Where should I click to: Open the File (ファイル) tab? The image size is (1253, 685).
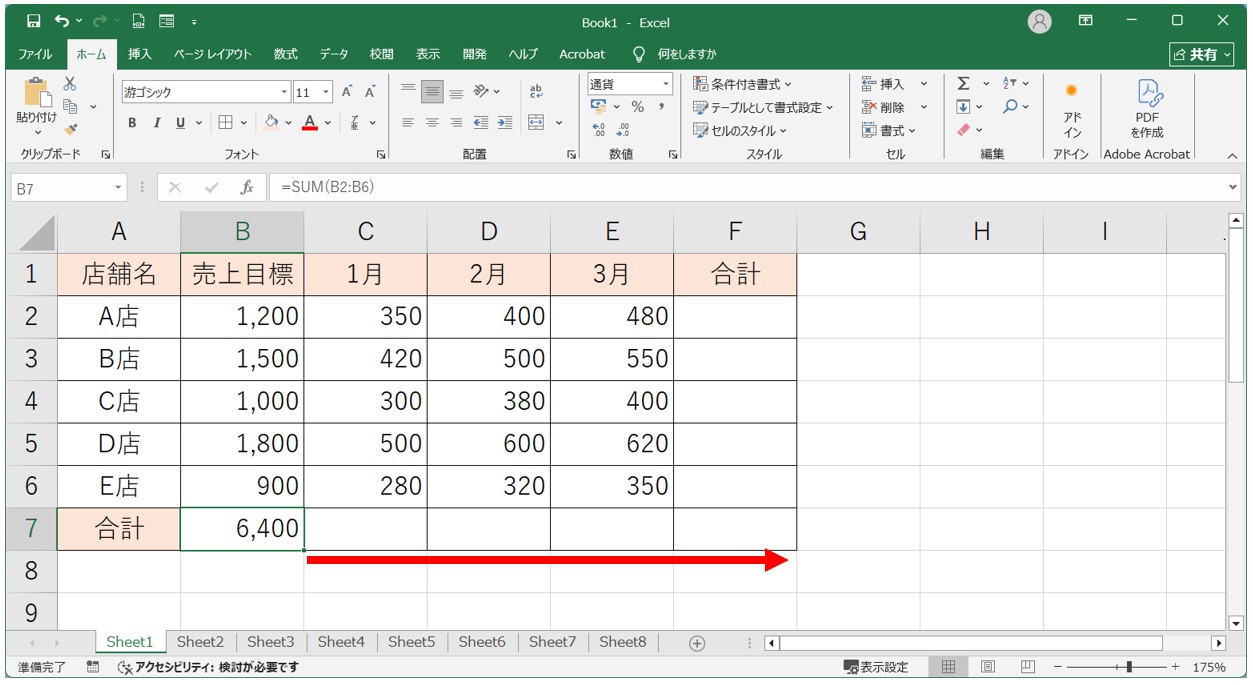(x=36, y=54)
